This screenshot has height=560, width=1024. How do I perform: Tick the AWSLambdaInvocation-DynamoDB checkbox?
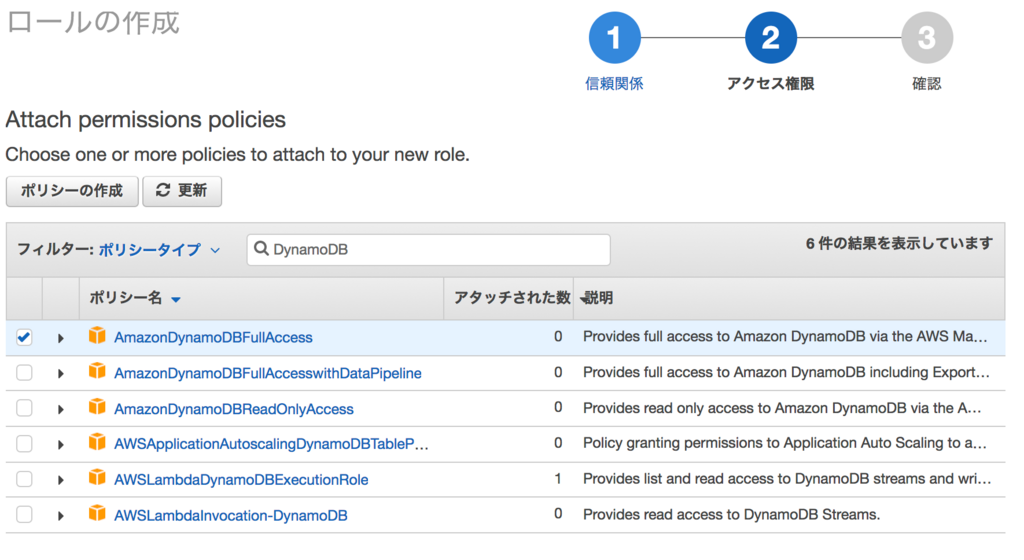pos(24,515)
